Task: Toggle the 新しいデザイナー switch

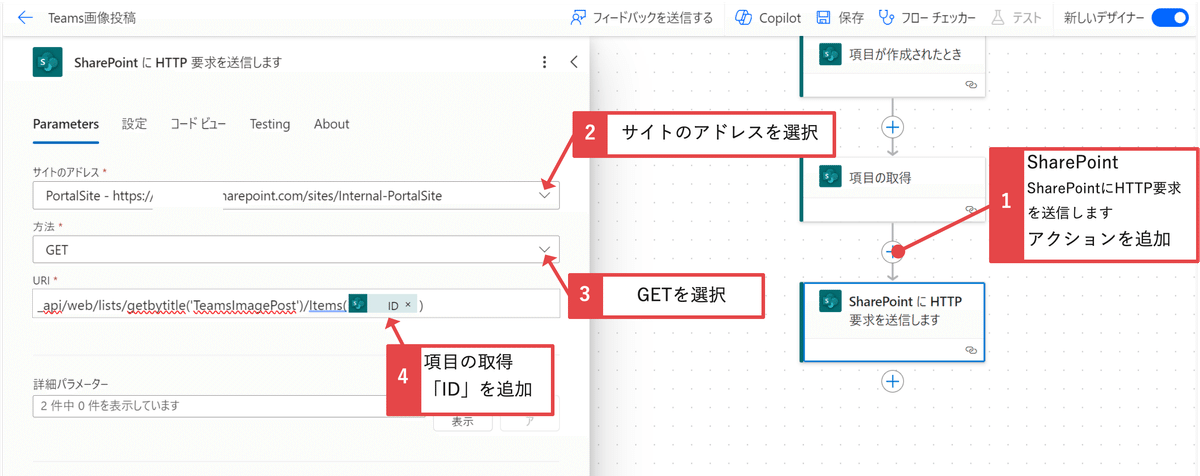Action: [1169, 18]
